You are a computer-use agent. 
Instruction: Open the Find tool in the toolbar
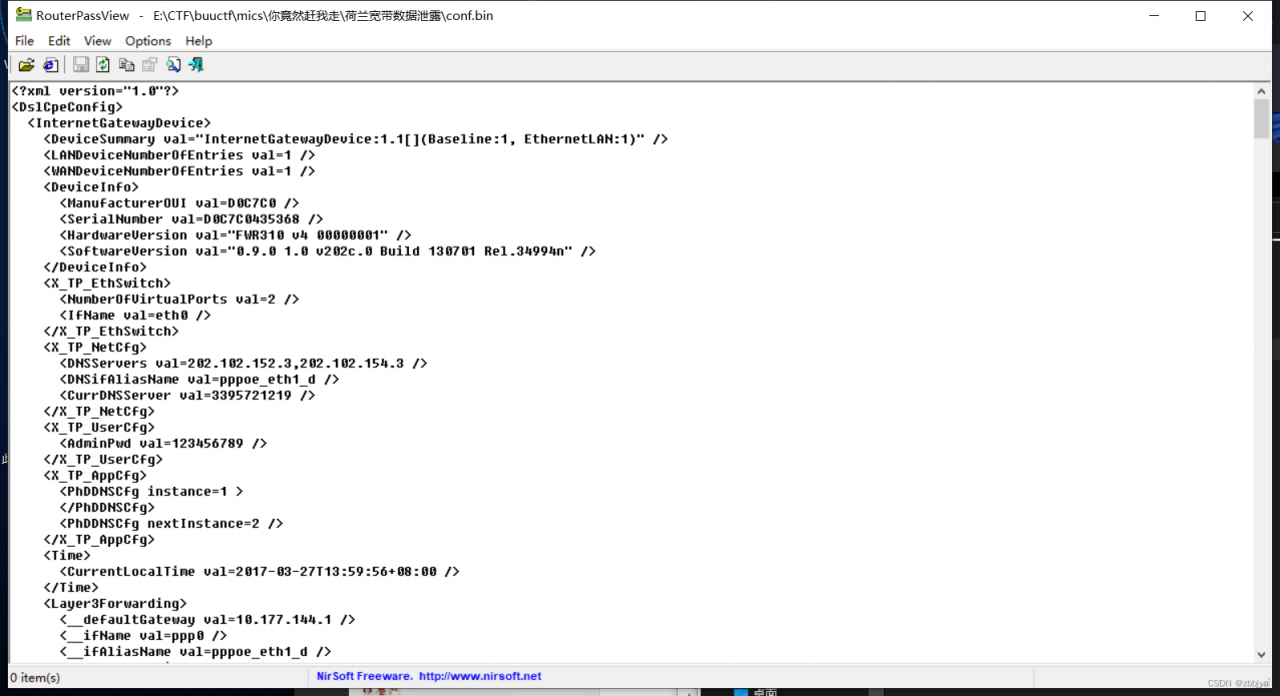[173, 65]
